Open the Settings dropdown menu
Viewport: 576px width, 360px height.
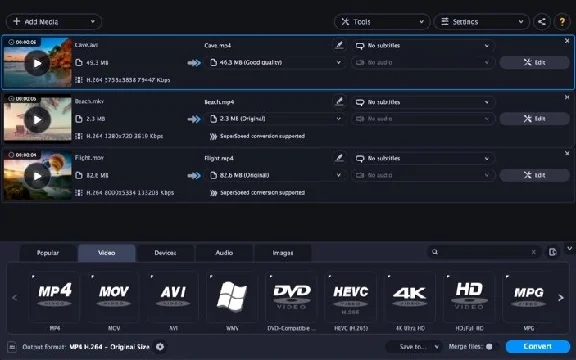point(482,22)
